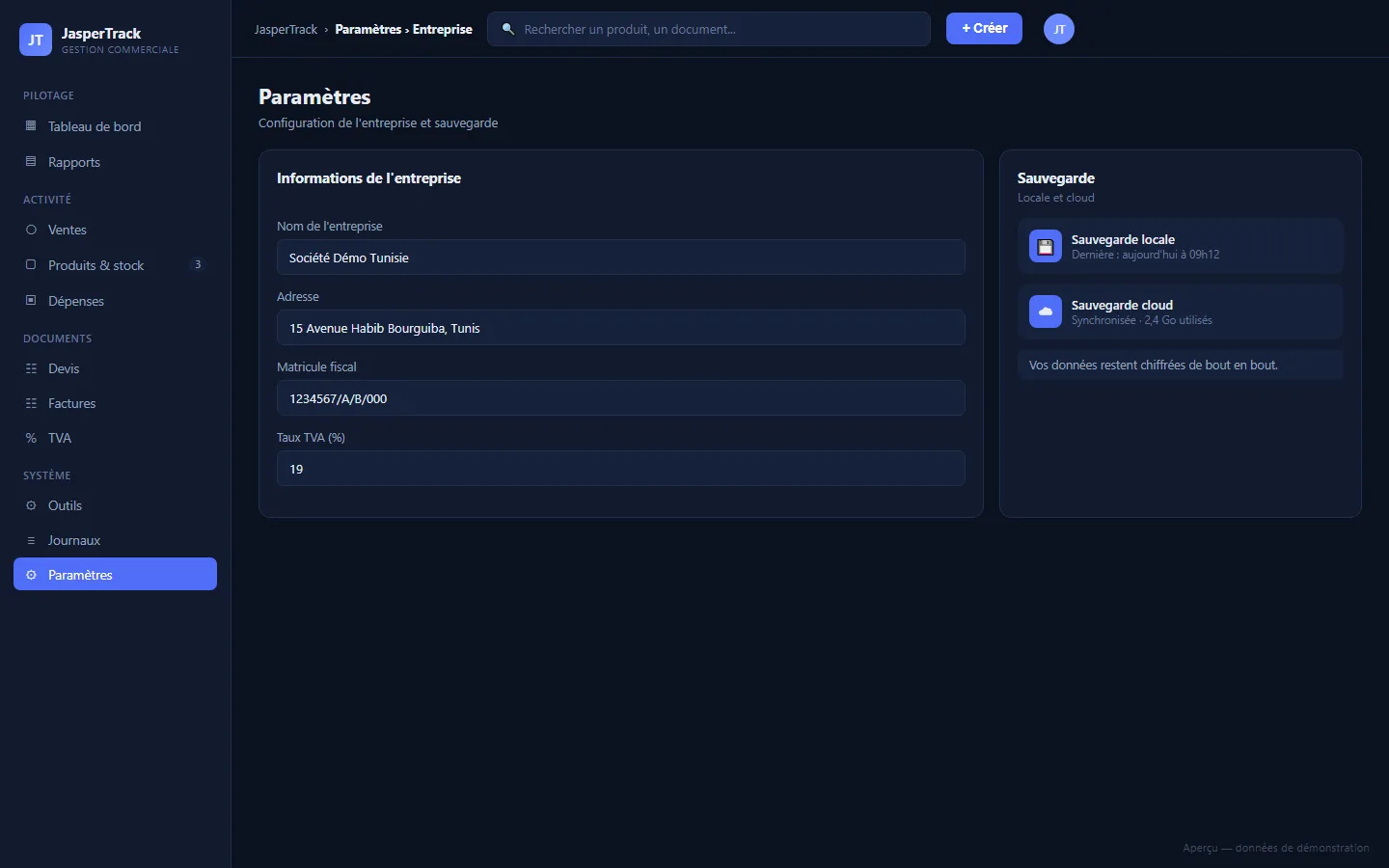Image resolution: width=1389 pixels, height=868 pixels.
Task: Click the product and document search box
Action: click(x=709, y=29)
